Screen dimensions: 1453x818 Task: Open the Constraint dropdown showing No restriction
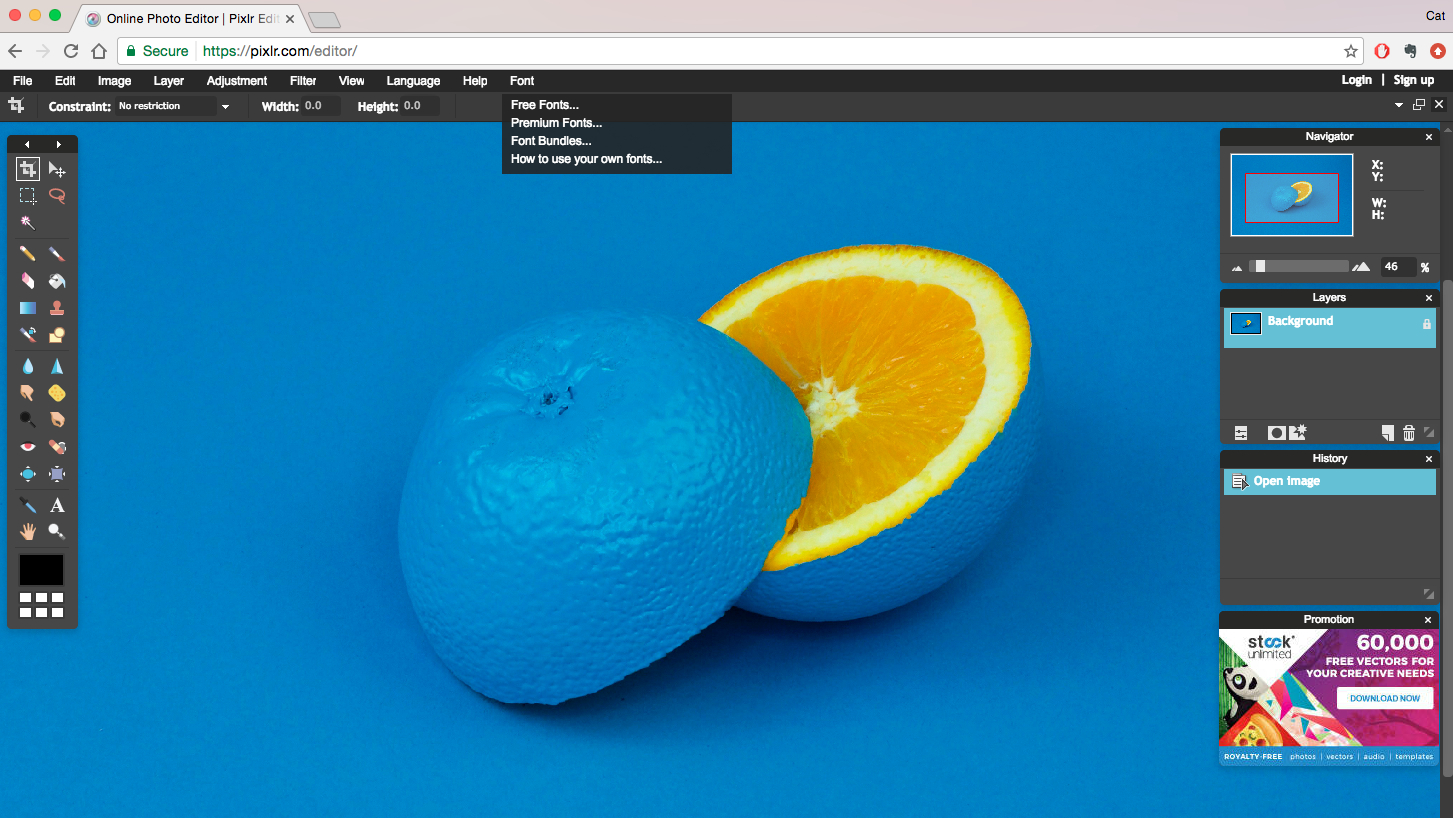[170, 105]
